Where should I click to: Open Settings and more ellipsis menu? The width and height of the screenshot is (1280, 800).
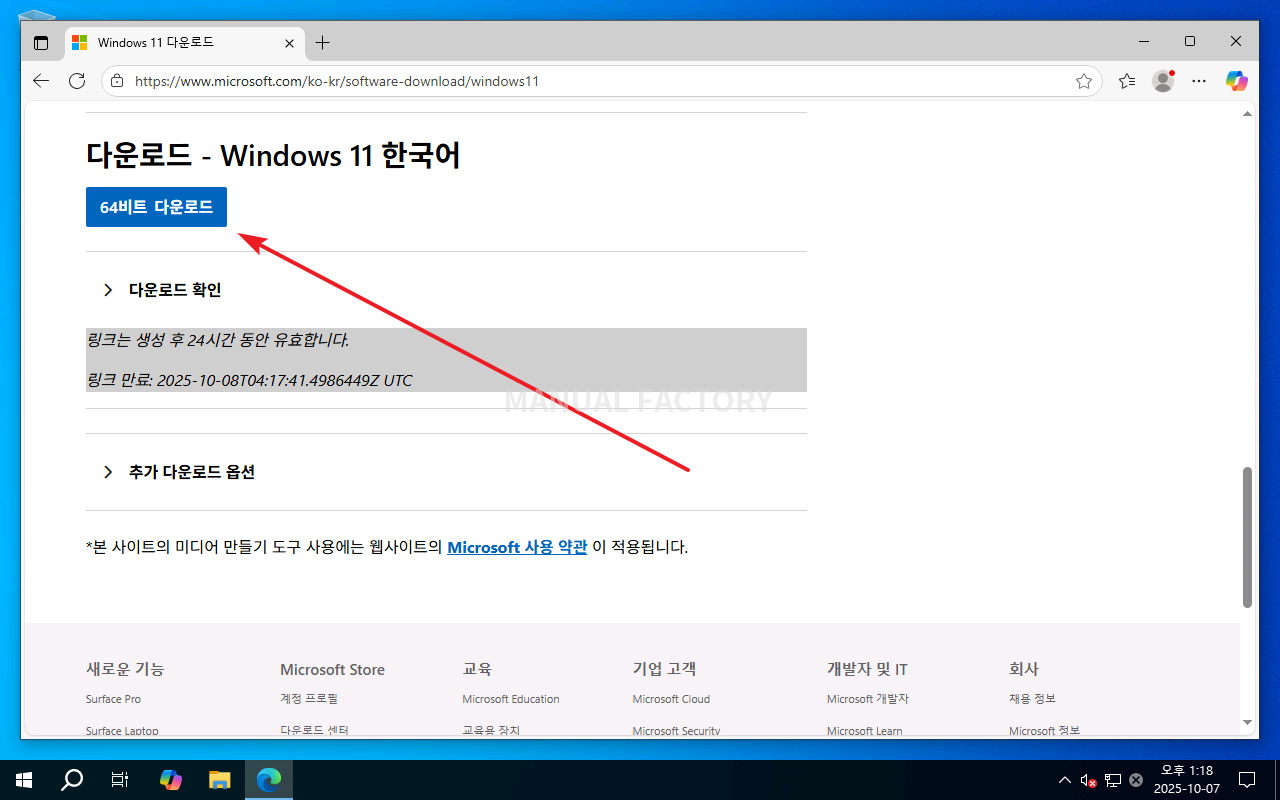pyautogui.click(x=1199, y=81)
